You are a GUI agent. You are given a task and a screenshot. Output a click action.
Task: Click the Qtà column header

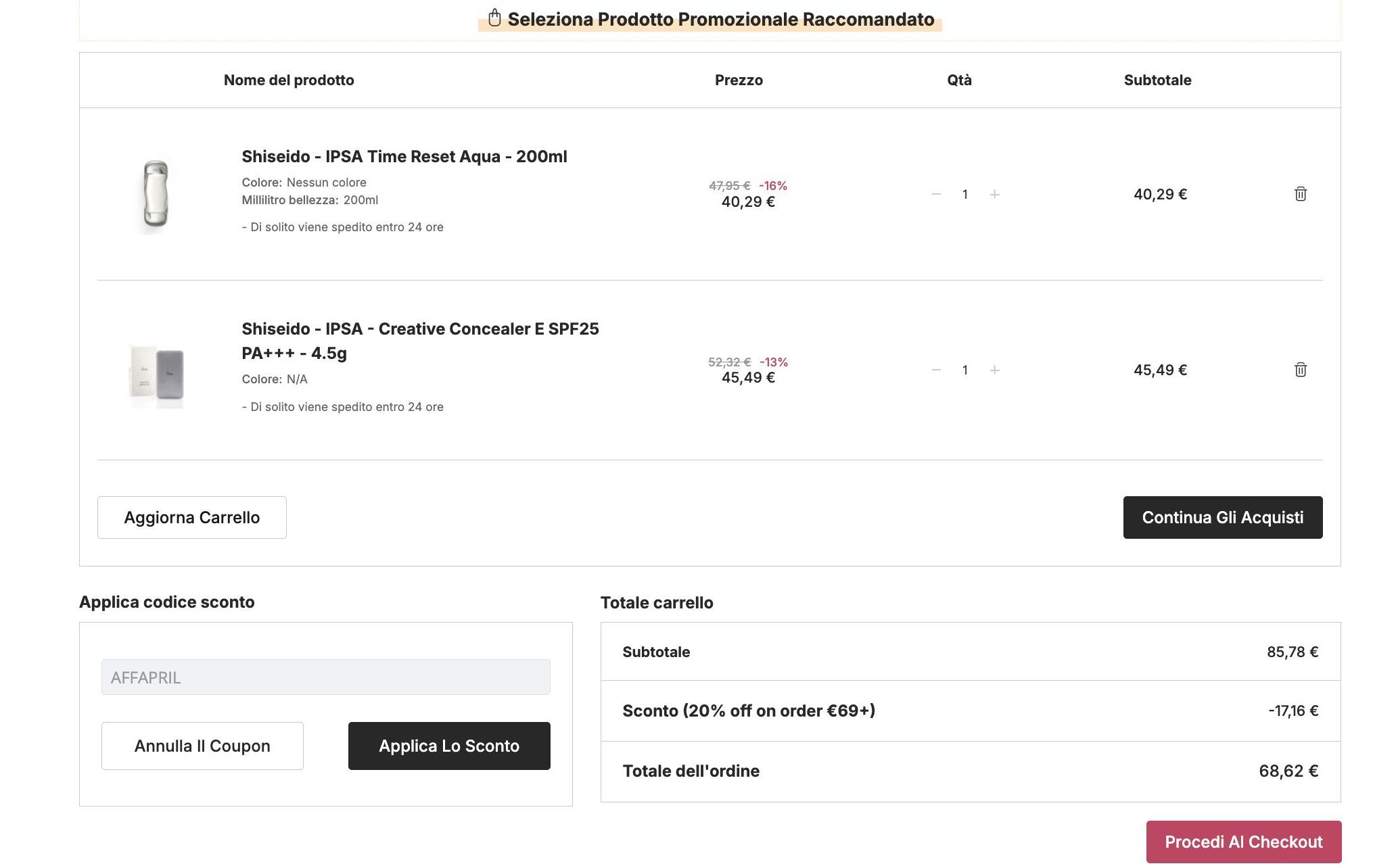click(x=959, y=80)
